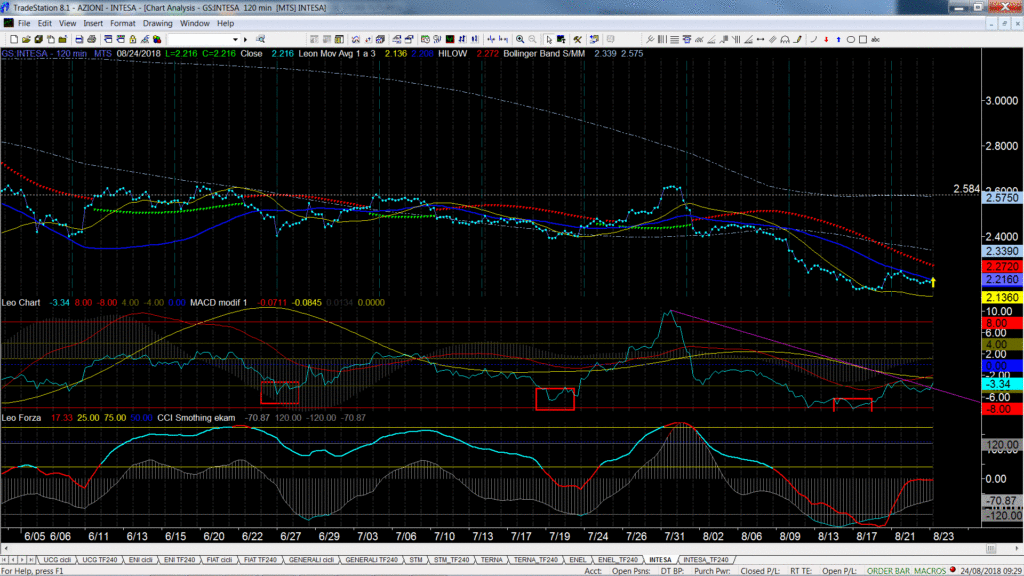1024x576 pixels.
Task: Select the horizontal lines drawing tool
Action: tap(674, 39)
